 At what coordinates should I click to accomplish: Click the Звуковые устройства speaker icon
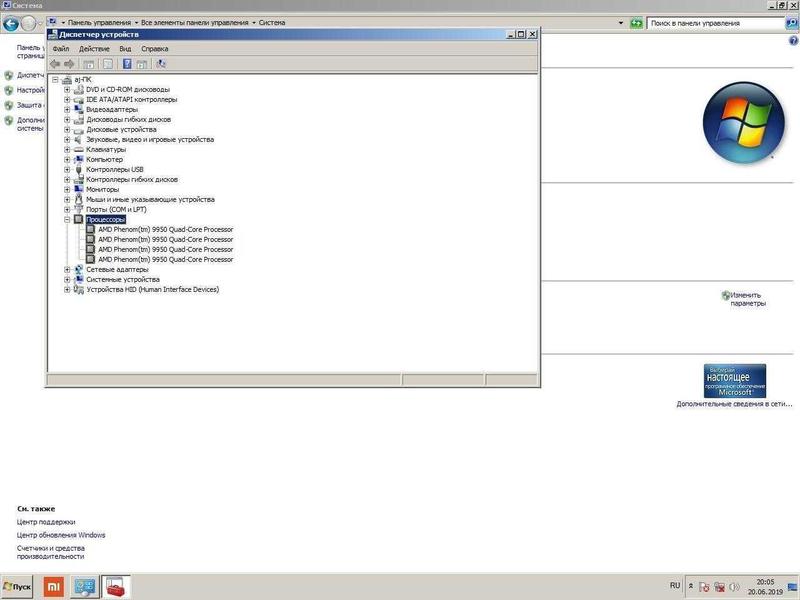(79, 139)
